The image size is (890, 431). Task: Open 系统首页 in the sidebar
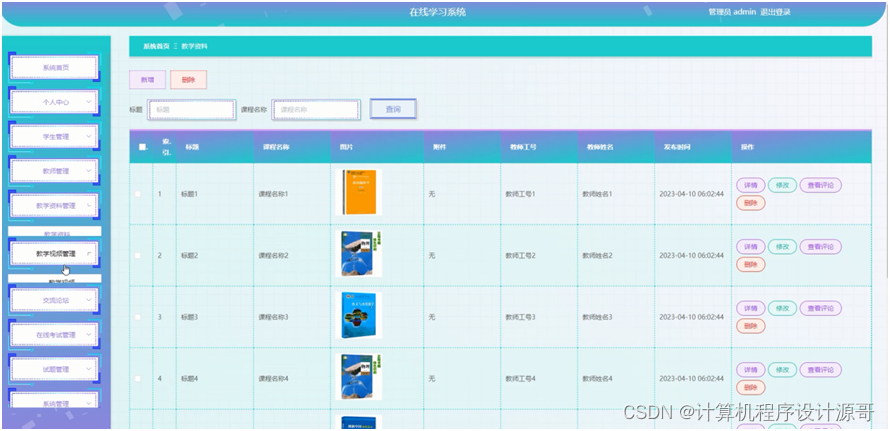pos(54,68)
